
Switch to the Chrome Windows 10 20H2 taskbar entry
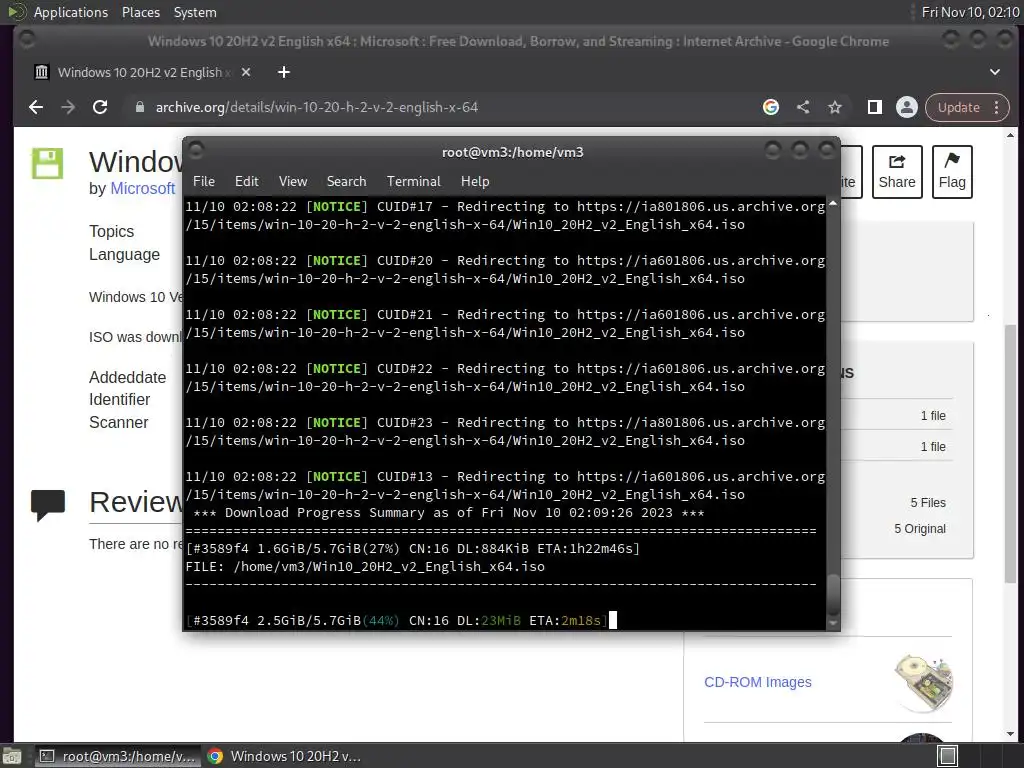tap(285, 756)
